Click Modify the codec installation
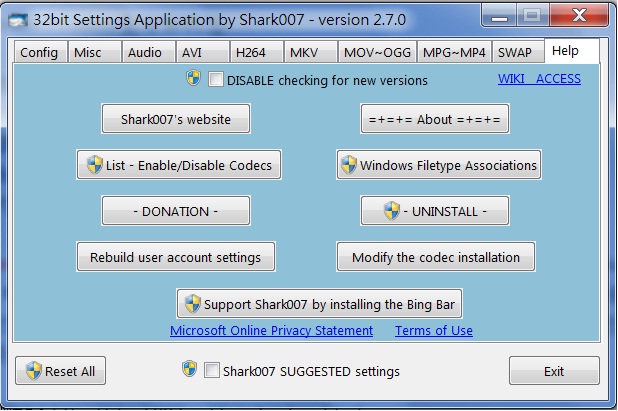Image resolution: width=618 pixels, height=411 pixels. pyautogui.click(x=436, y=257)
